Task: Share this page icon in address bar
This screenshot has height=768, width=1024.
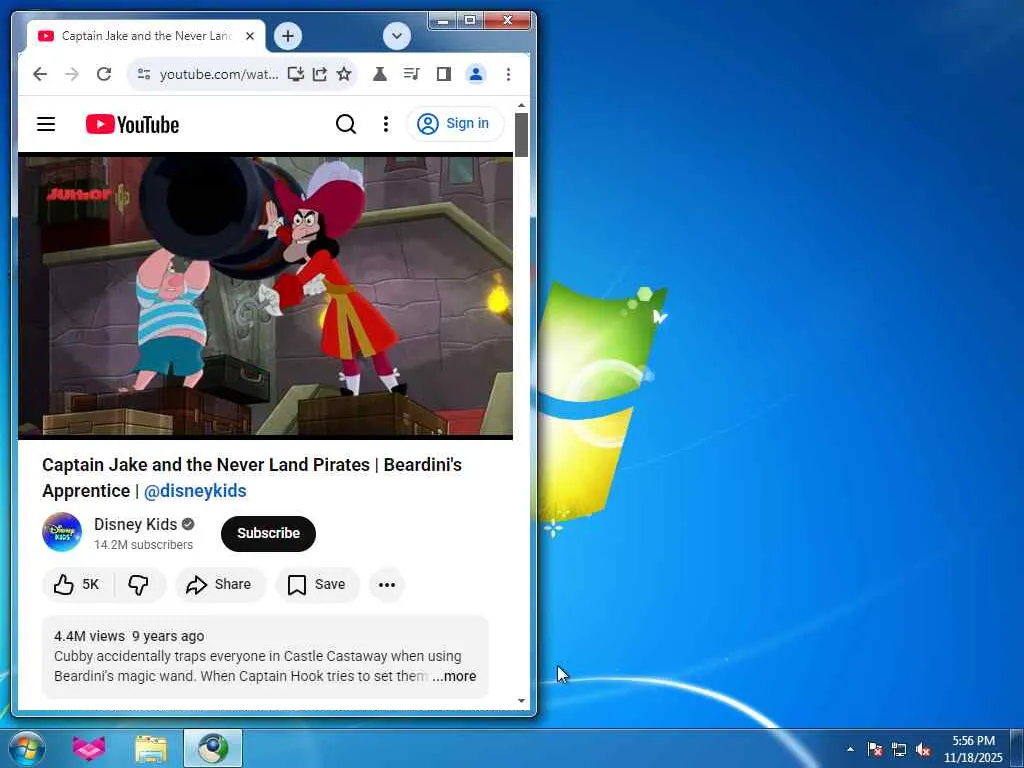Action: [319, 74]
